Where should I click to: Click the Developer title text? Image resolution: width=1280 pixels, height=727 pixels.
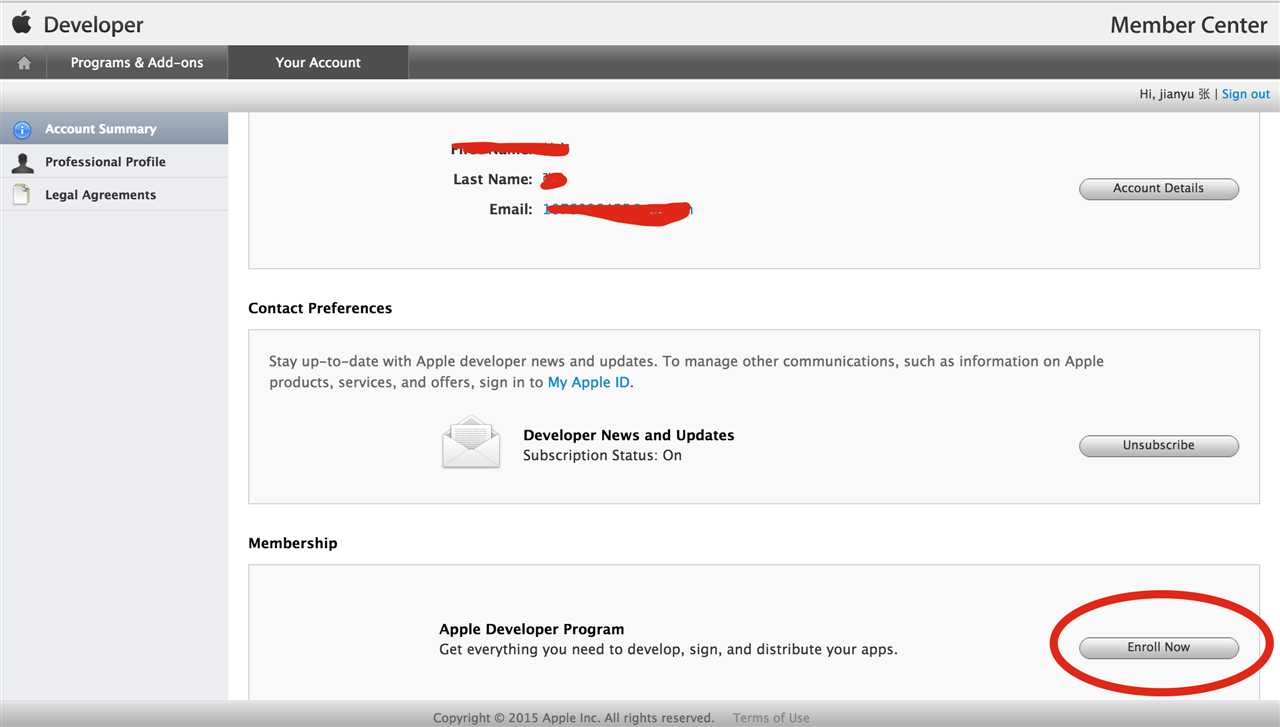[94, 25]
